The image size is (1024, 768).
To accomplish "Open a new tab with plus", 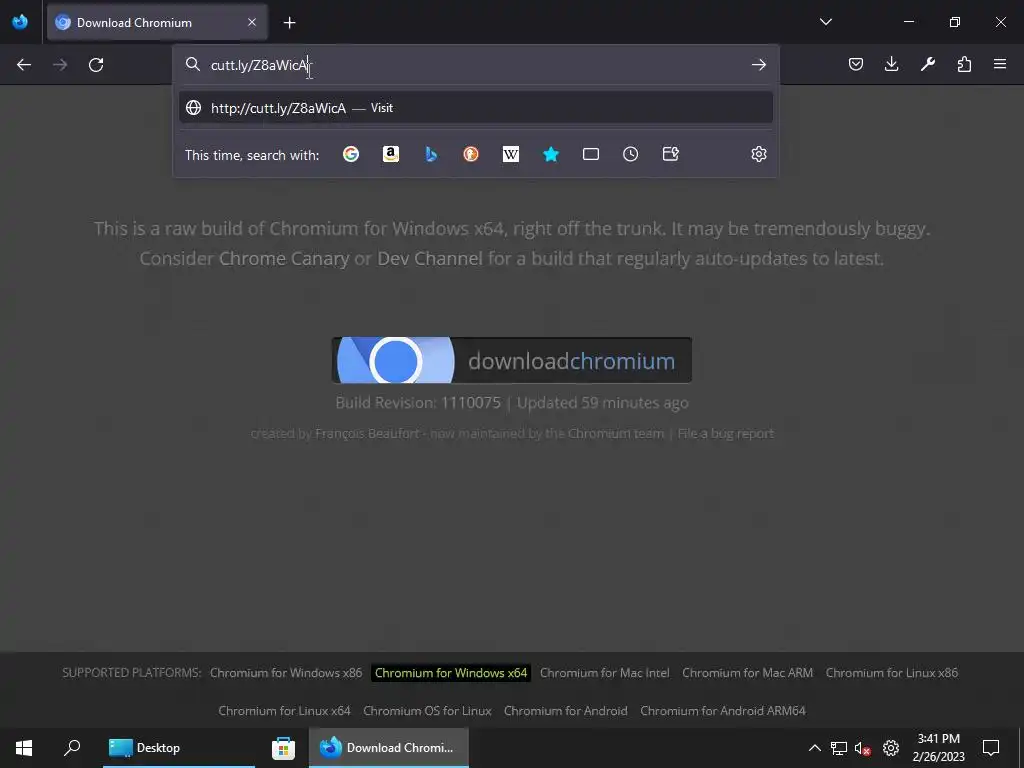I will 289,23.
